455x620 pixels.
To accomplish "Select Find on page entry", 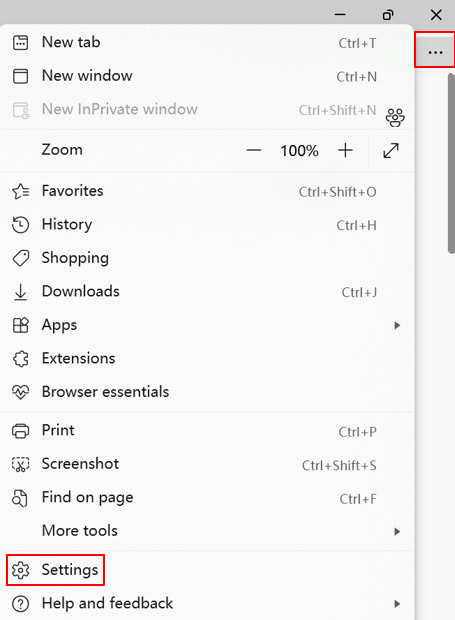I will pyautogui.click(x=207, y=498).
